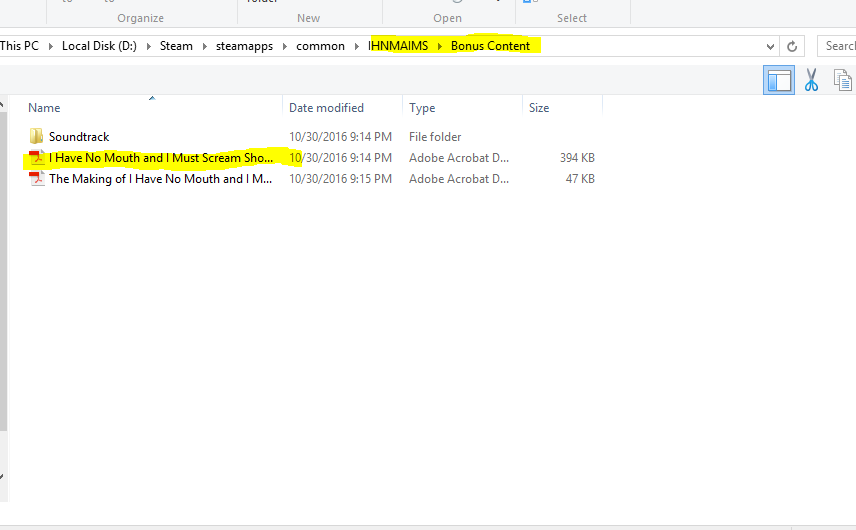Screen dimensions: 856x530
Task: Click Soundtrack's 10/30/2016 9:14 PM date
Action: [x=340, y=136]
